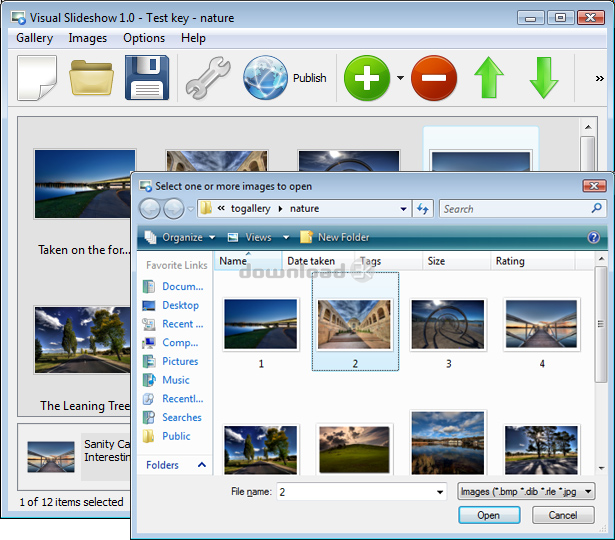Sort by Name column header
The image size is (615, 540).
[248, 261]
